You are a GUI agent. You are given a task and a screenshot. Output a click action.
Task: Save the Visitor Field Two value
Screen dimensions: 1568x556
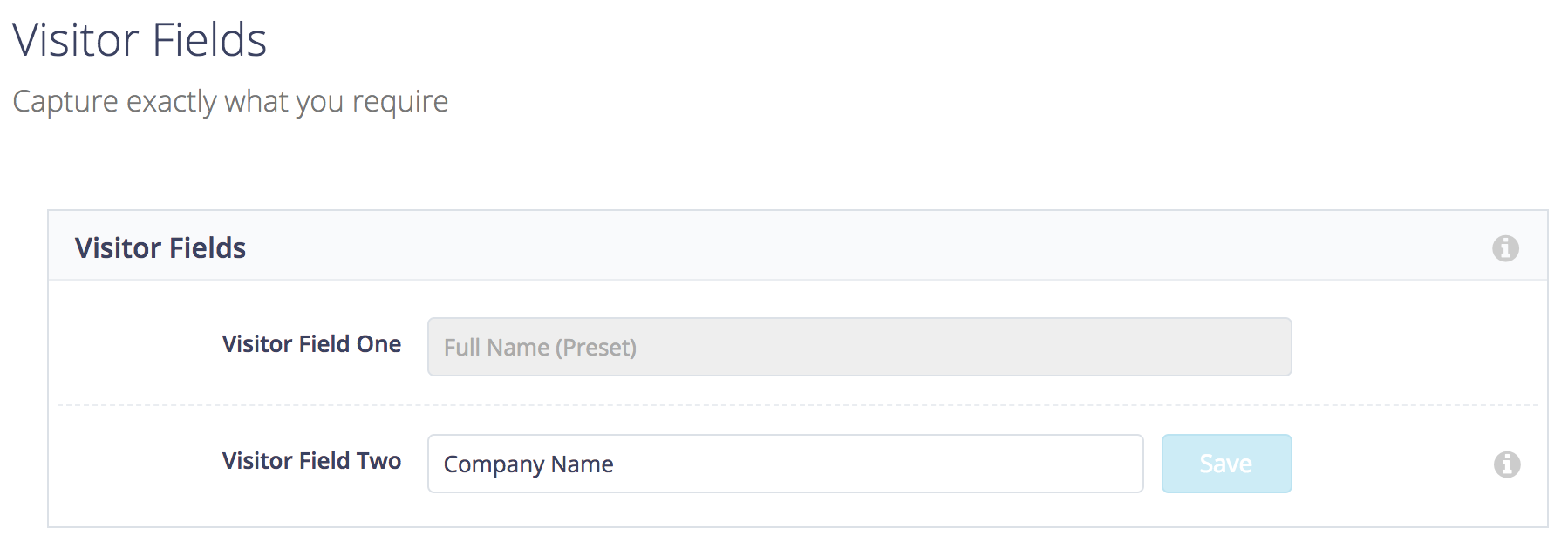pos(1226,464)
